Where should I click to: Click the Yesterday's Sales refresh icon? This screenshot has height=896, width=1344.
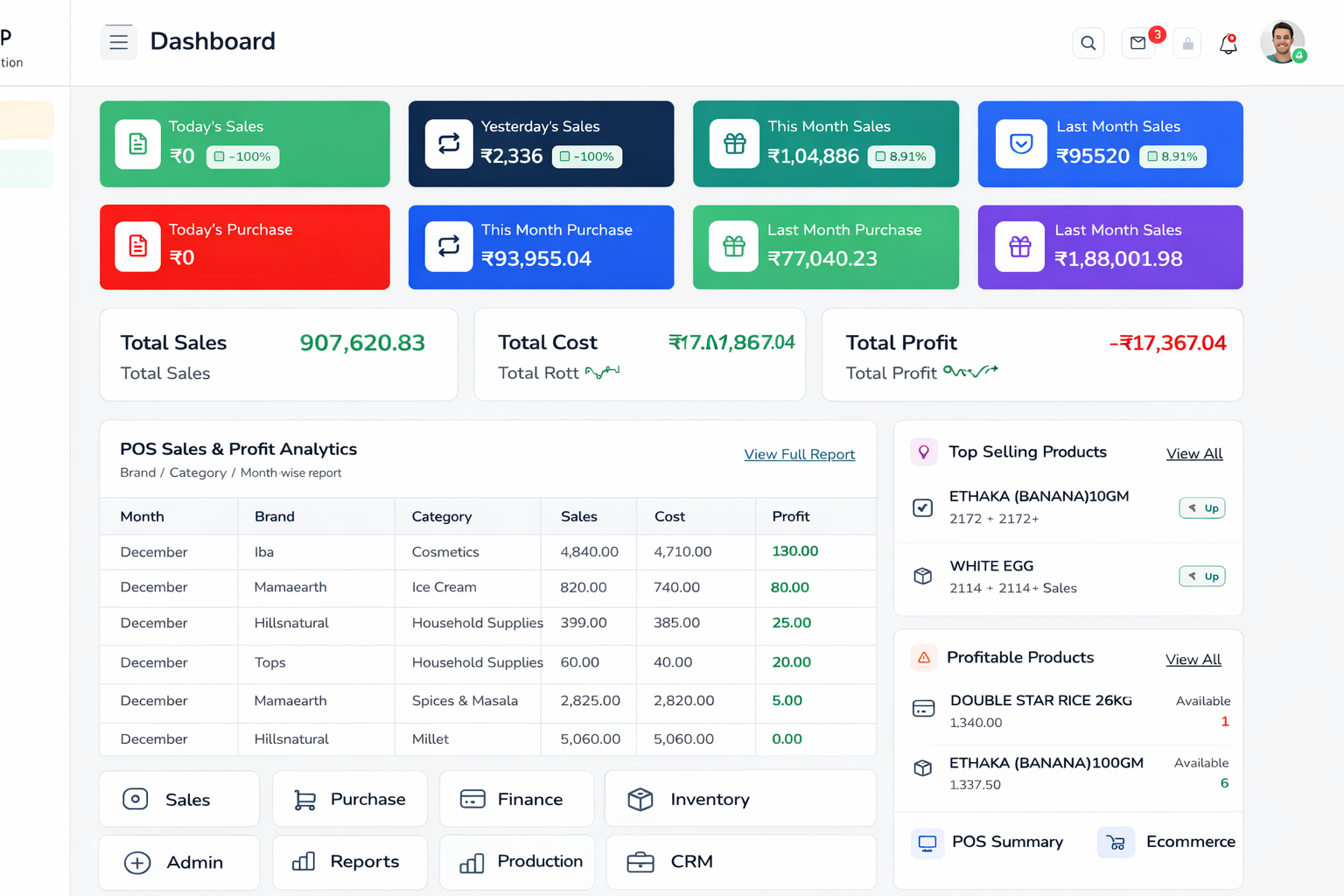pos(449,143)
